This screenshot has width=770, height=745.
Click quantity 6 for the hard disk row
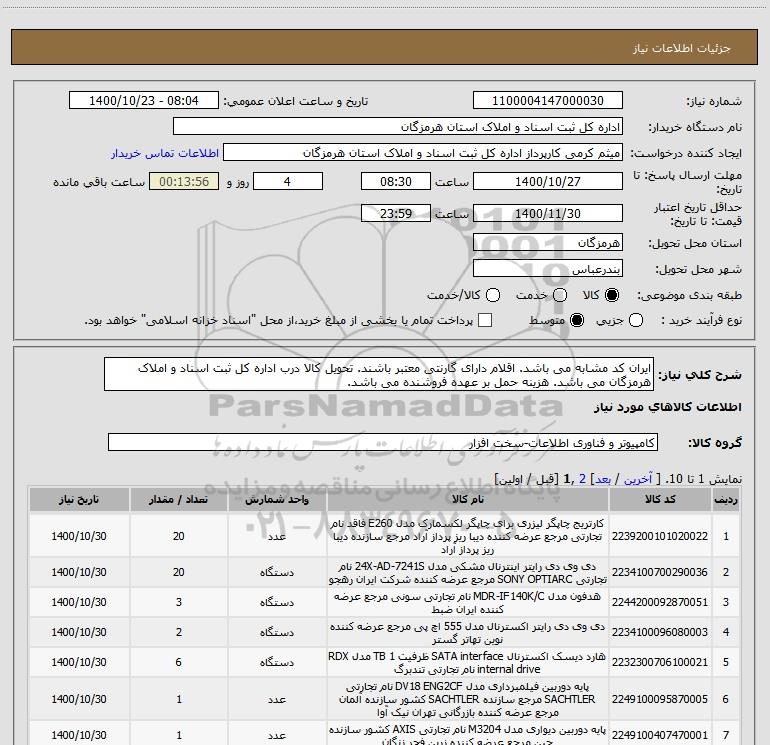[x=179, y=662]
